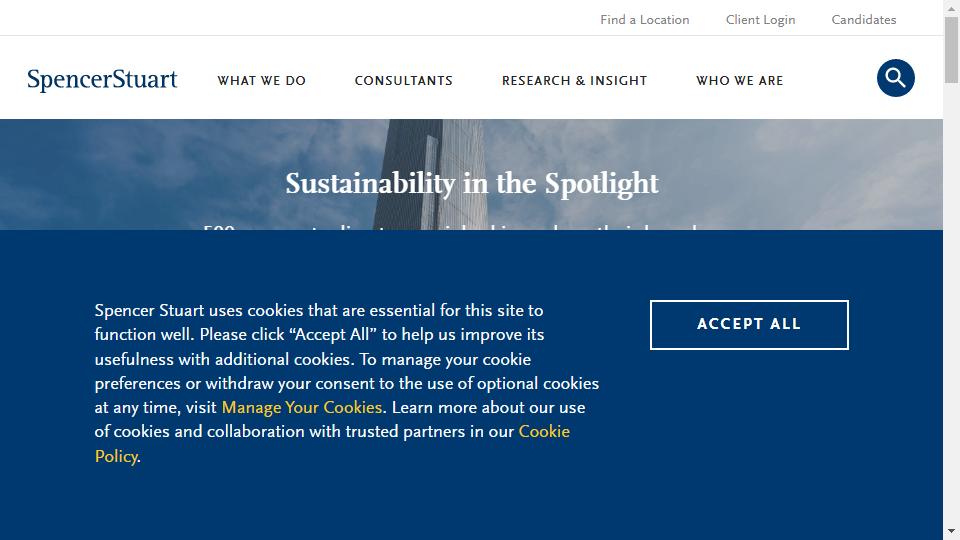
Task: Click the partially hidden hero subtitle text
Action: tap(450, 226)
